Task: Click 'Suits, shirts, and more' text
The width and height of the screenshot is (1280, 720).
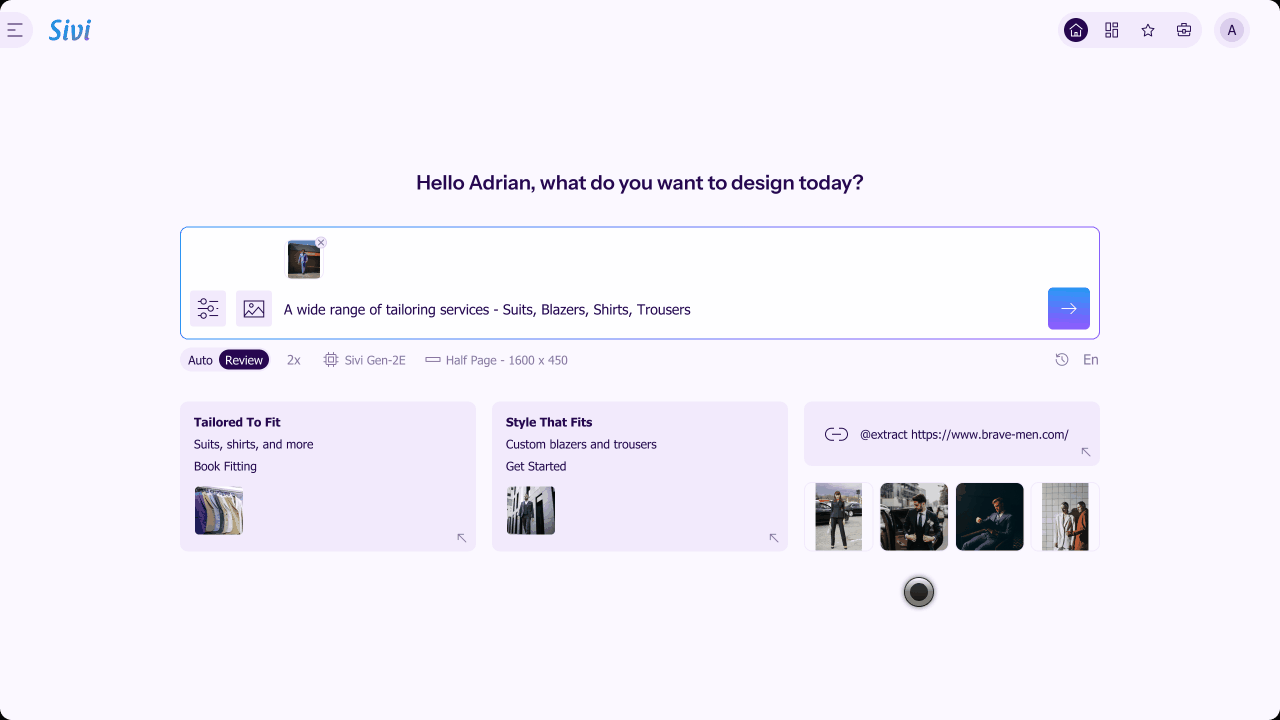Action: tap(253, 444)
